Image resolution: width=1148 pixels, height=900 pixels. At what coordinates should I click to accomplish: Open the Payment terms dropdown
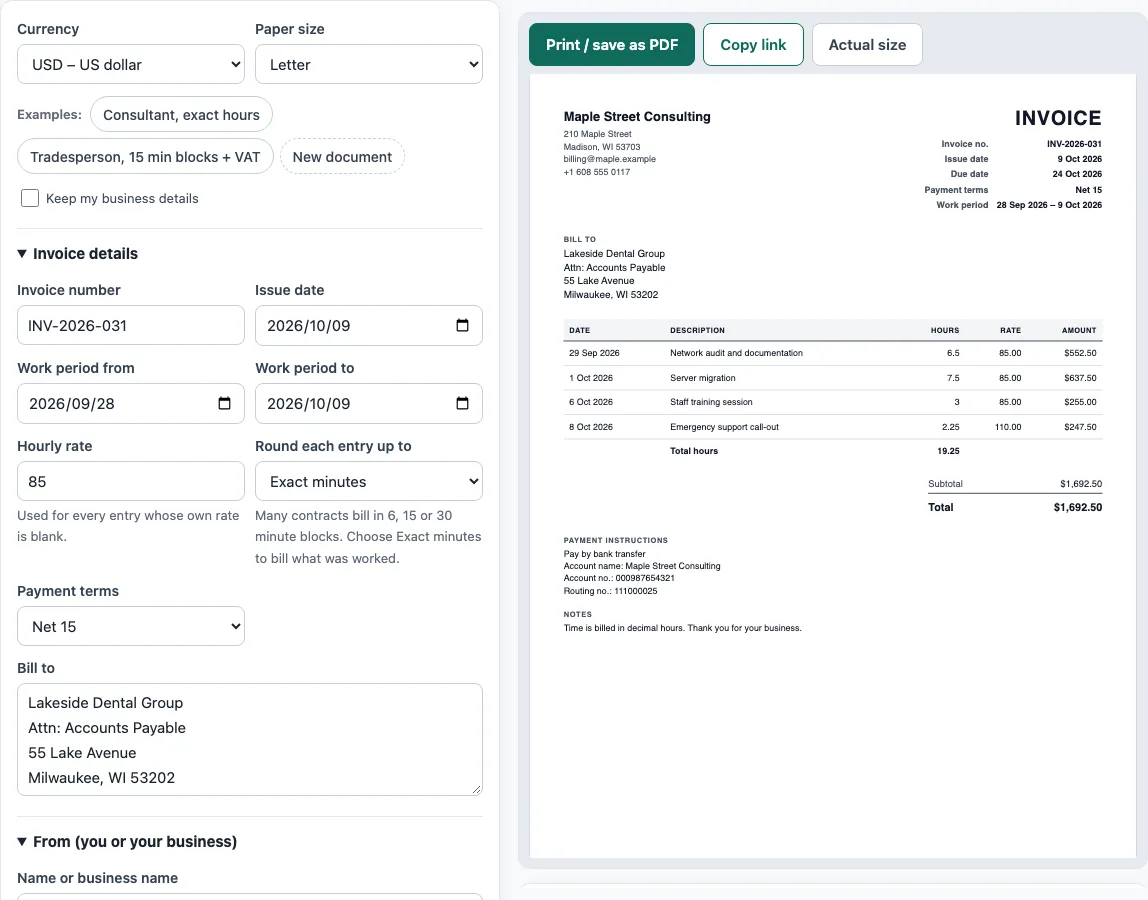131,626
